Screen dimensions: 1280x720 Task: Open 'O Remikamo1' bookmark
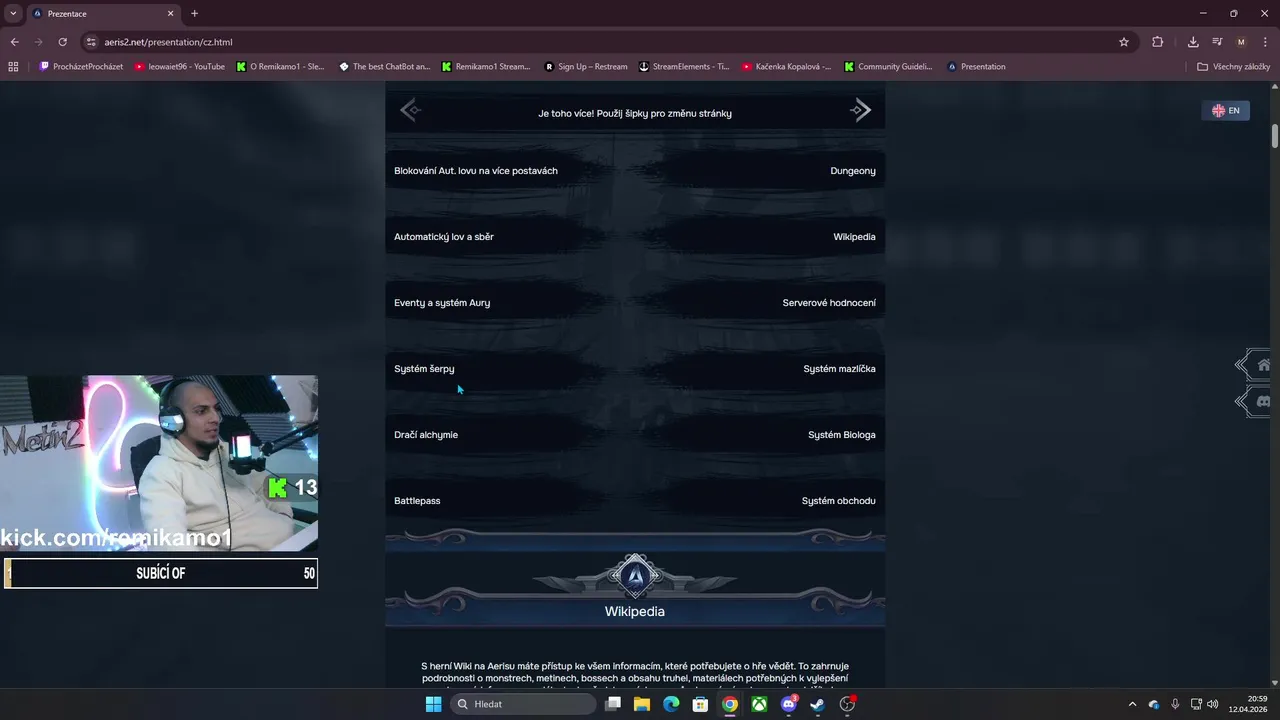(280, 67)
